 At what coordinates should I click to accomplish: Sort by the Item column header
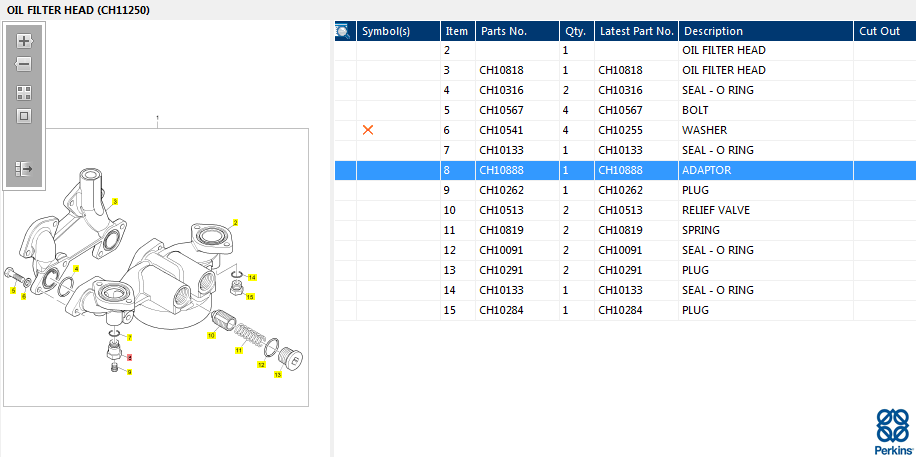click(x=457, y=32)
